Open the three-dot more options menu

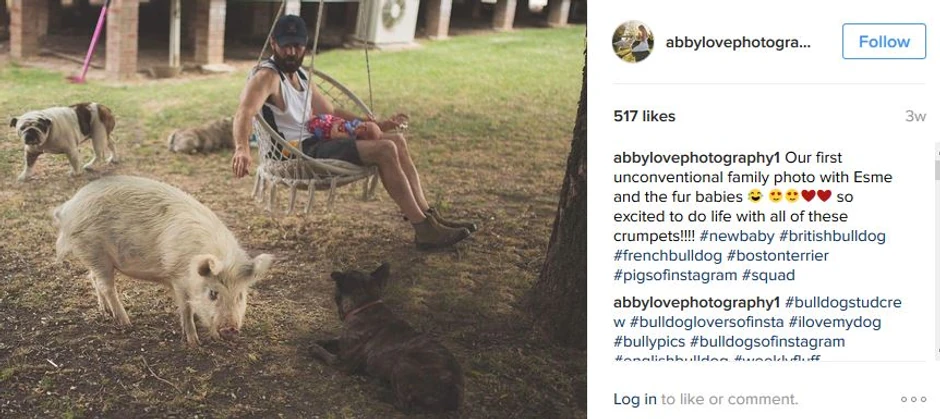tap(913, 399)
